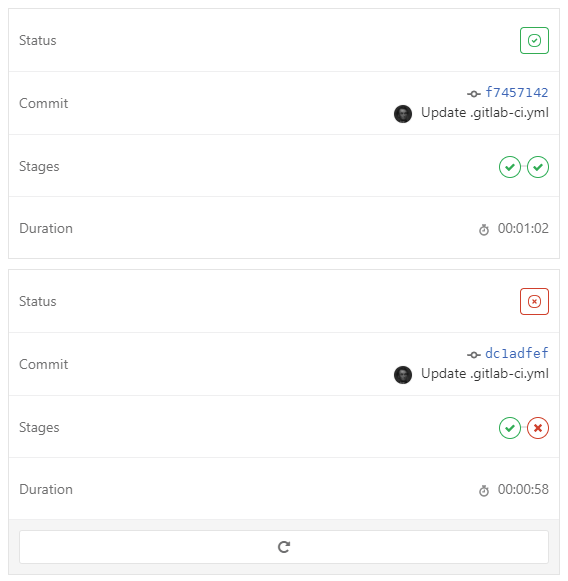Screen dimensions: 568x581
Task: Expand the passed stage of the dc1adfef pipeline
Action: (510, 428)
